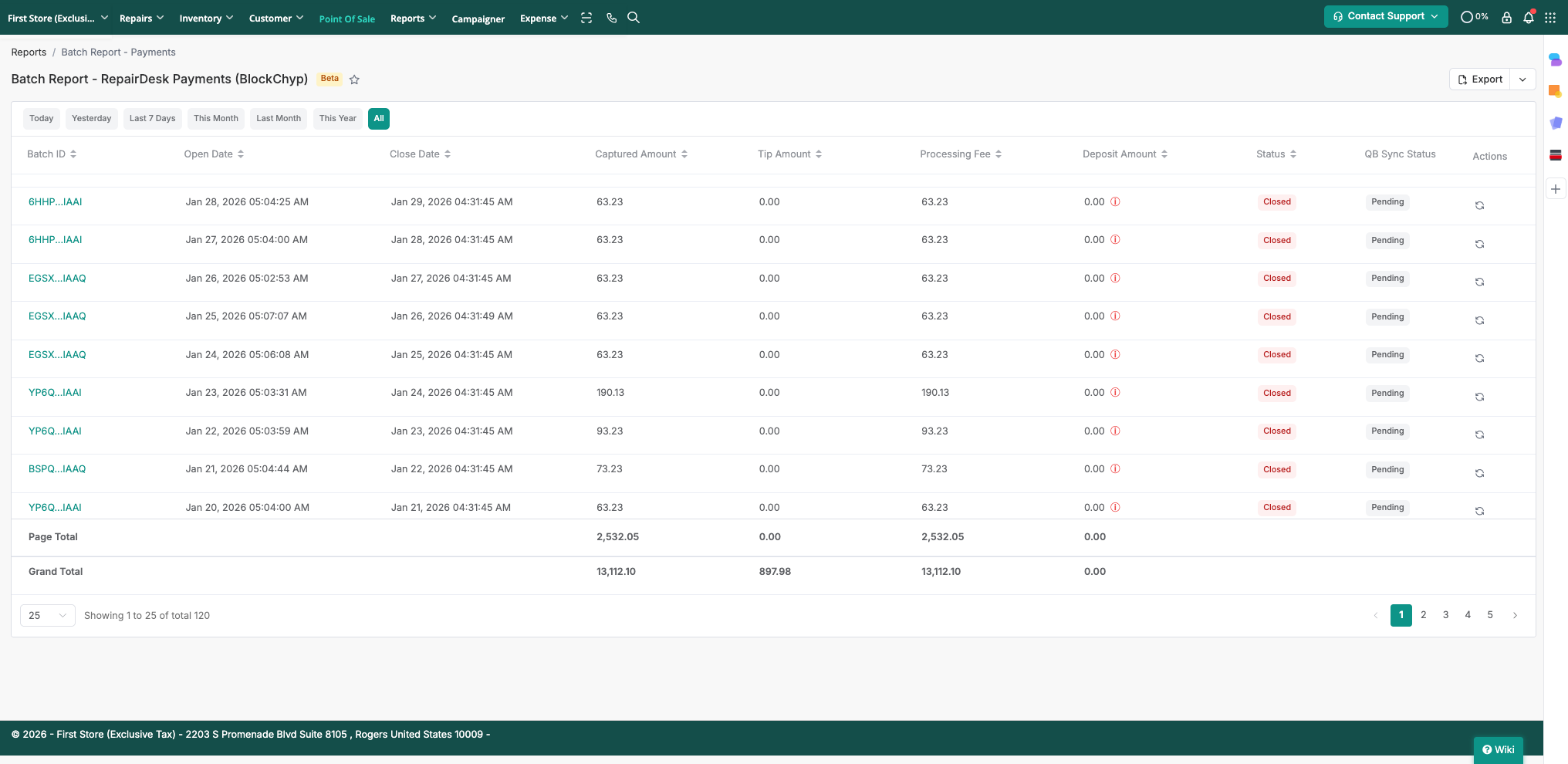Click sync icon for Jan 28 opened batch
This screenshot has height=764, width=1568.
(x=1479, y=205)
